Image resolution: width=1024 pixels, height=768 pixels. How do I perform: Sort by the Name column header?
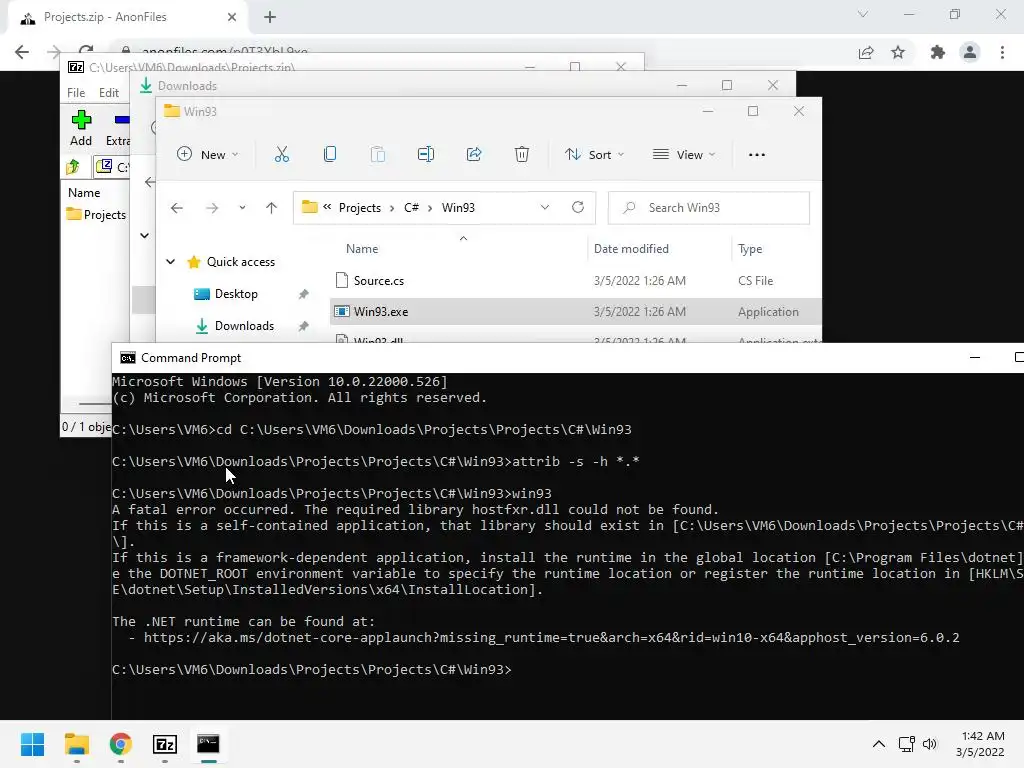[362, 249]
